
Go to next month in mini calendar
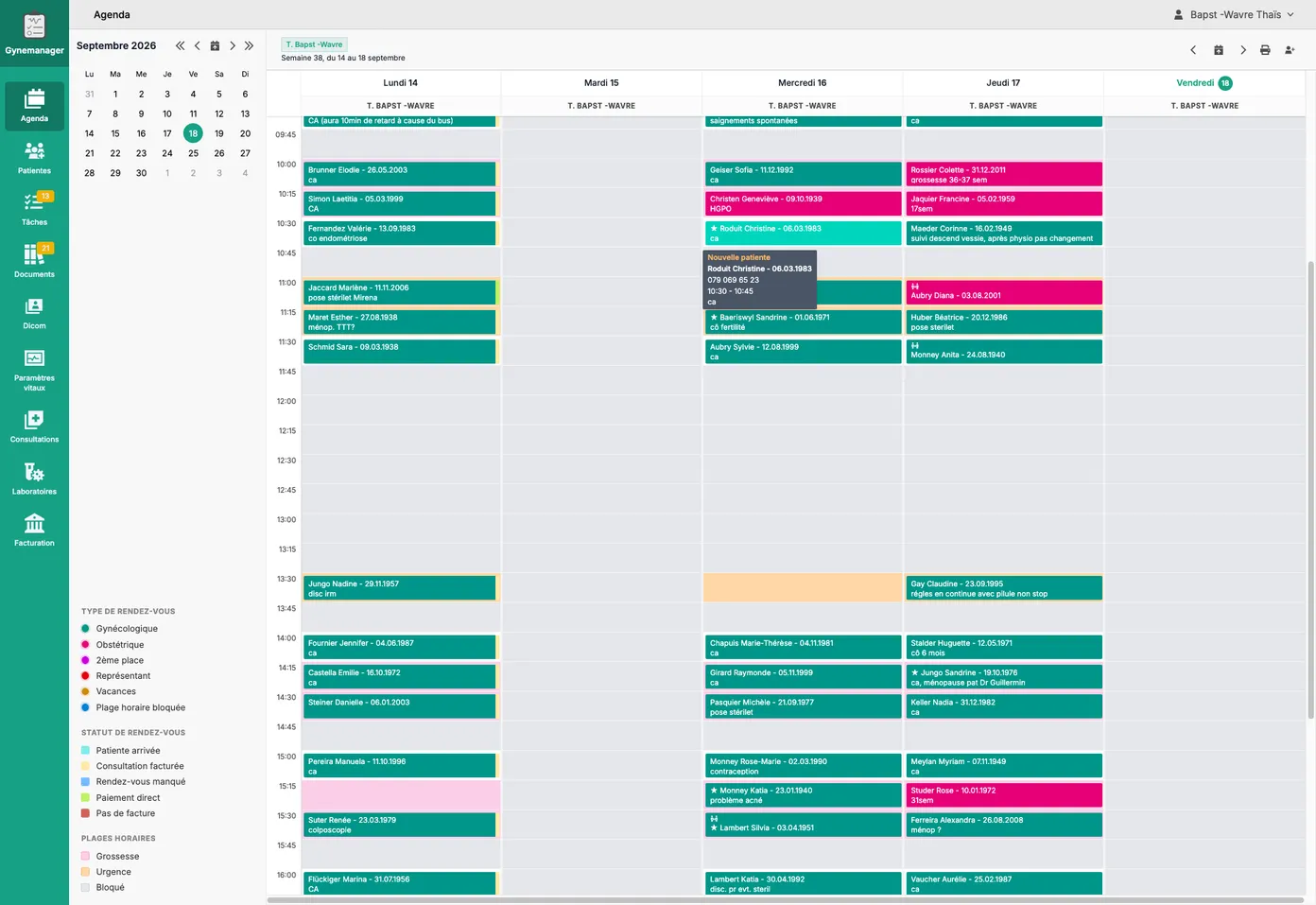pos(233,45)
